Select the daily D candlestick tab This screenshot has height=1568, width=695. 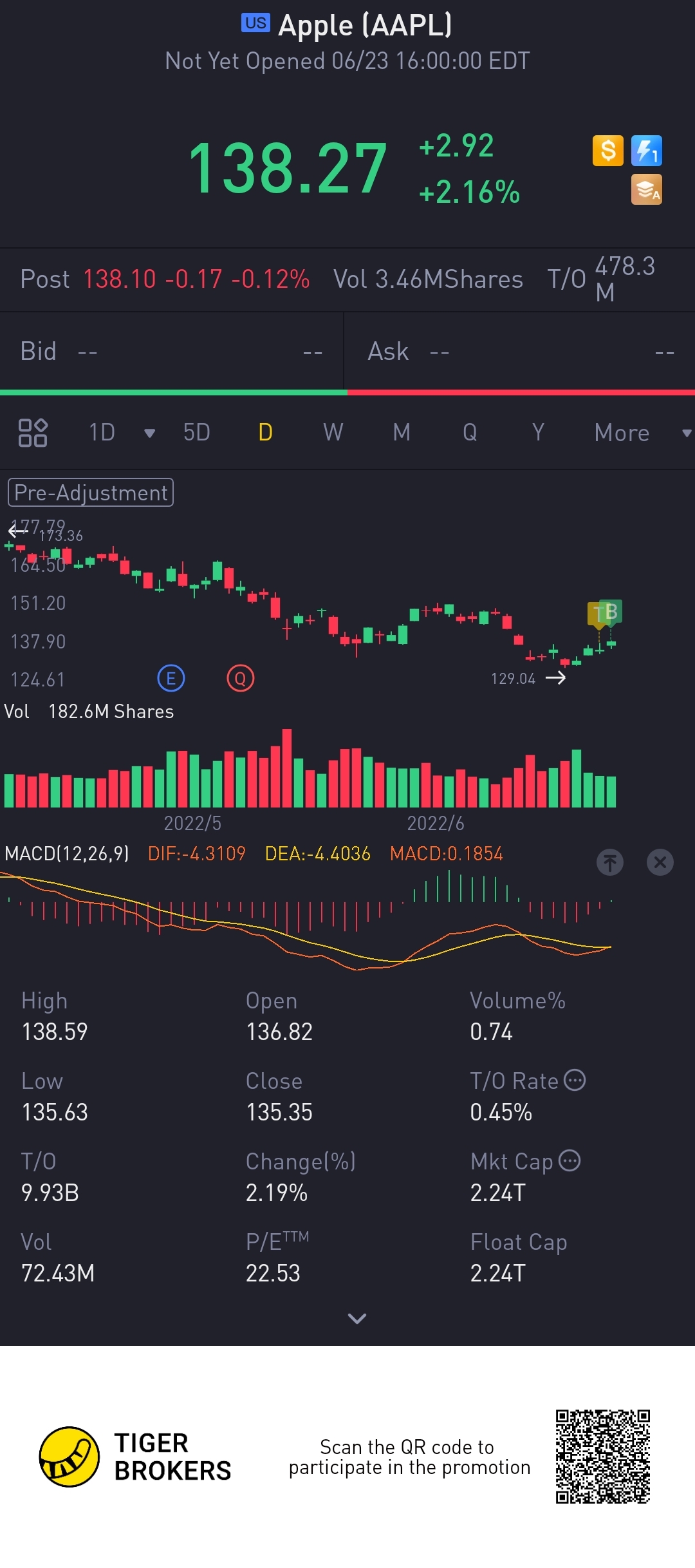click(x=265, y=433)
